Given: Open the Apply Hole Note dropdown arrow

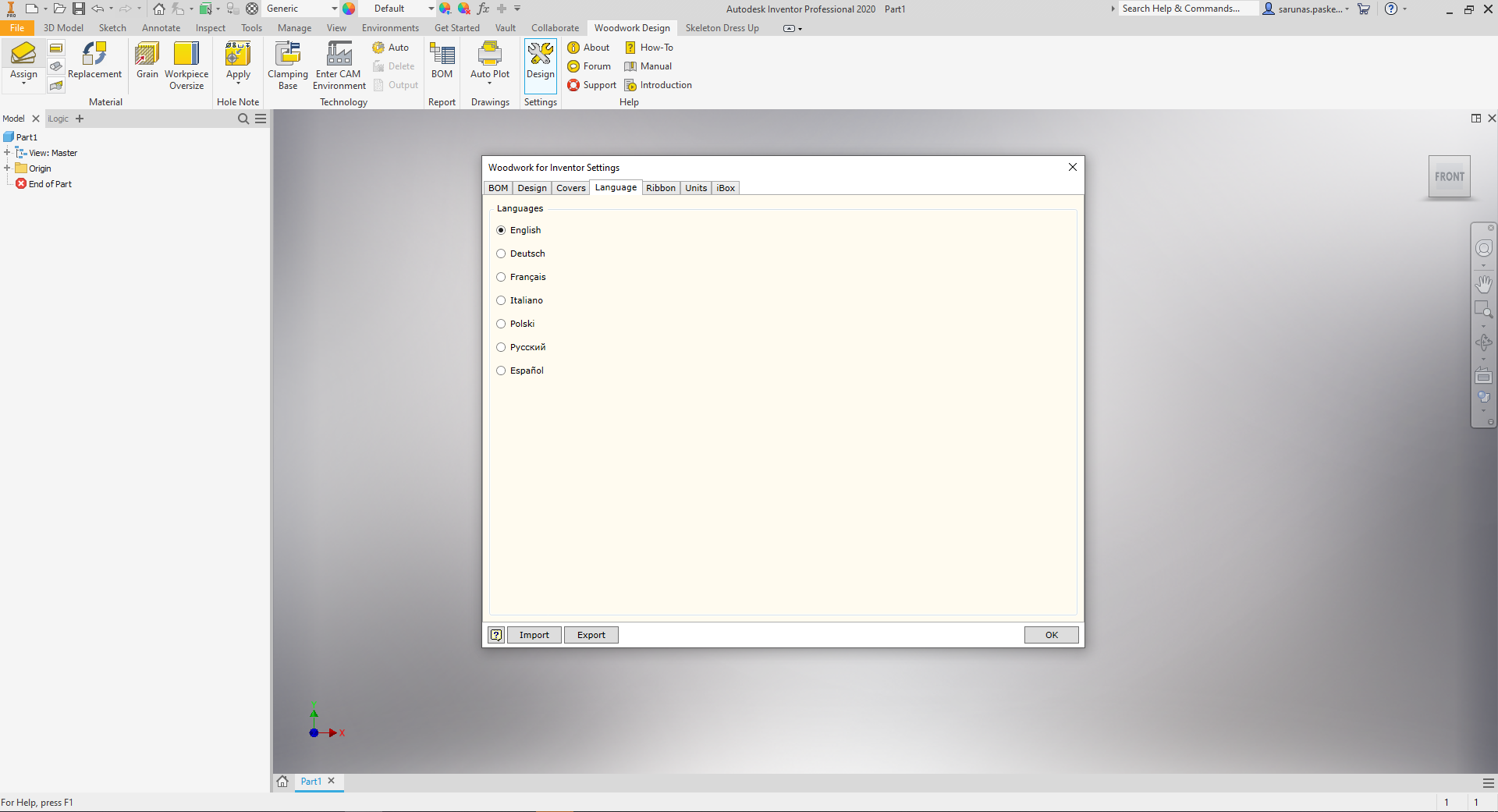Looking at the screenshot, I should 238,83.
